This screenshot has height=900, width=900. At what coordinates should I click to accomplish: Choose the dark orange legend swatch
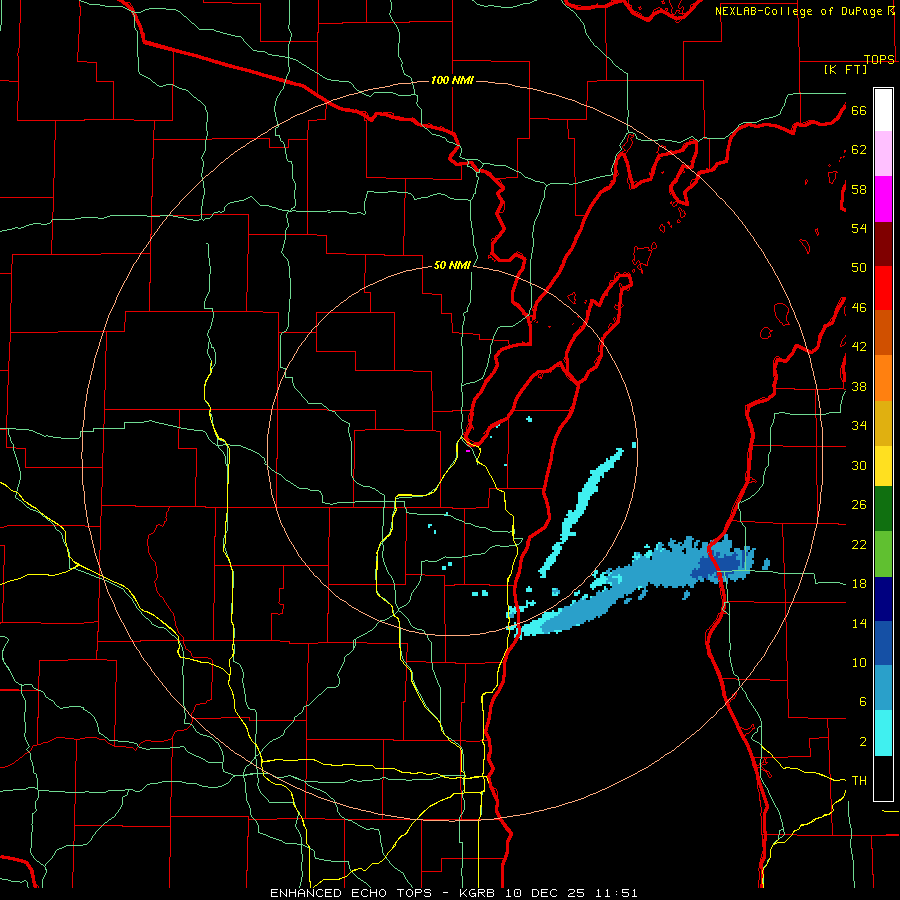[883, 333]
